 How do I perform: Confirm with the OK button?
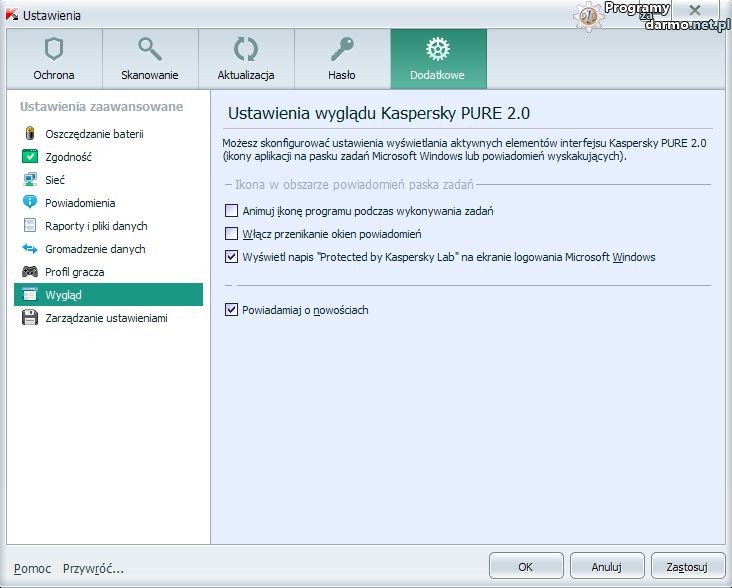526,567
